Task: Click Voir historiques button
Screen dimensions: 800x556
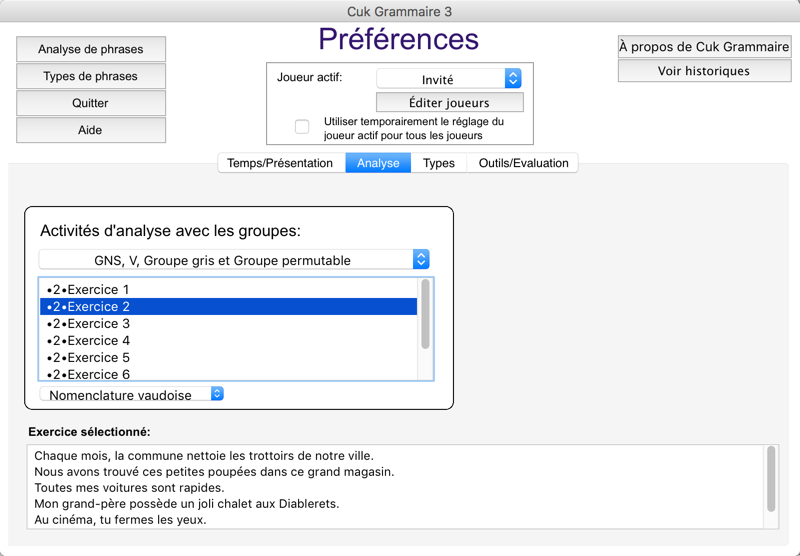Action: (x=705, y=71)
